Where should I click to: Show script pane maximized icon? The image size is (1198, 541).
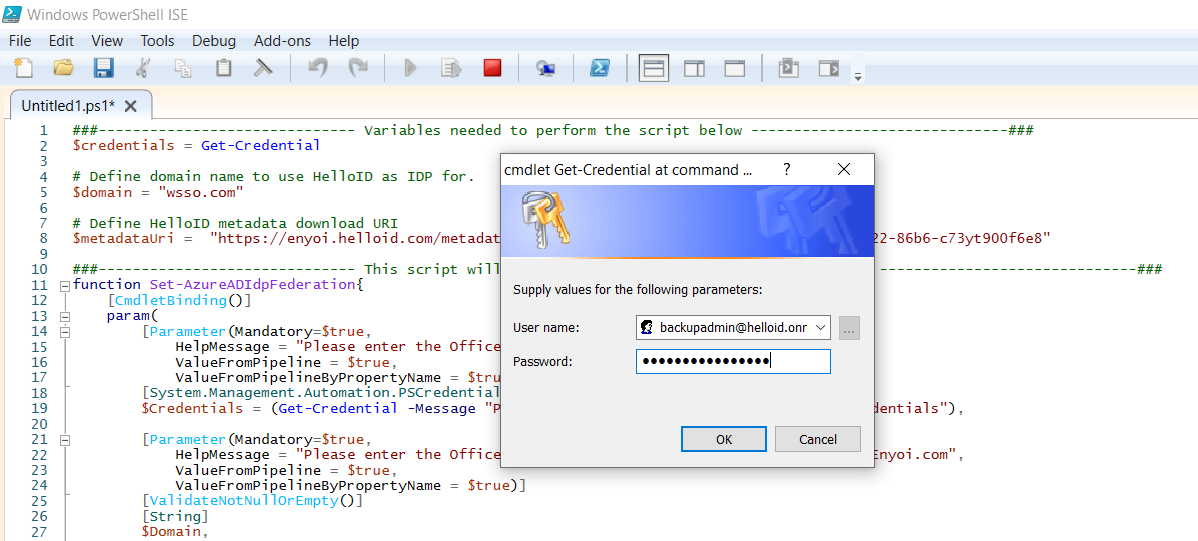click(735, 68)
